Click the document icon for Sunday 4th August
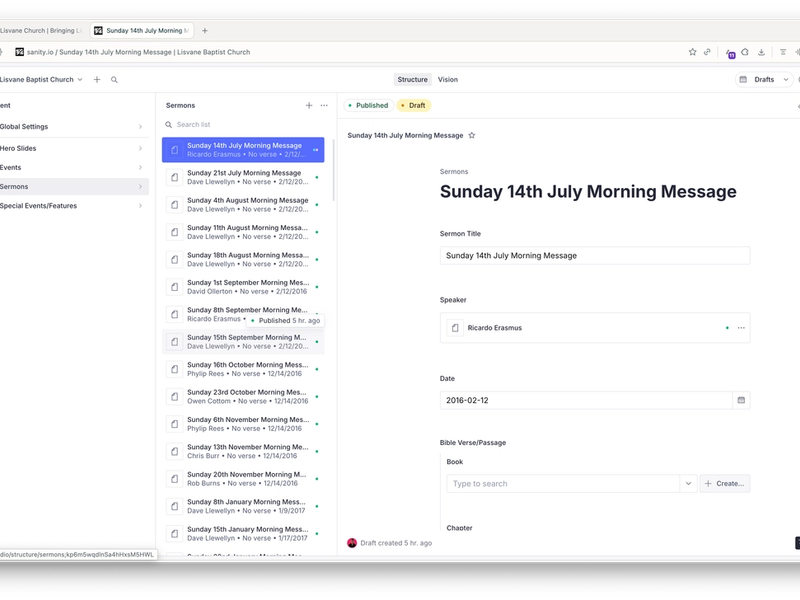This screenshot has width=800, height=600. (174, 205)
